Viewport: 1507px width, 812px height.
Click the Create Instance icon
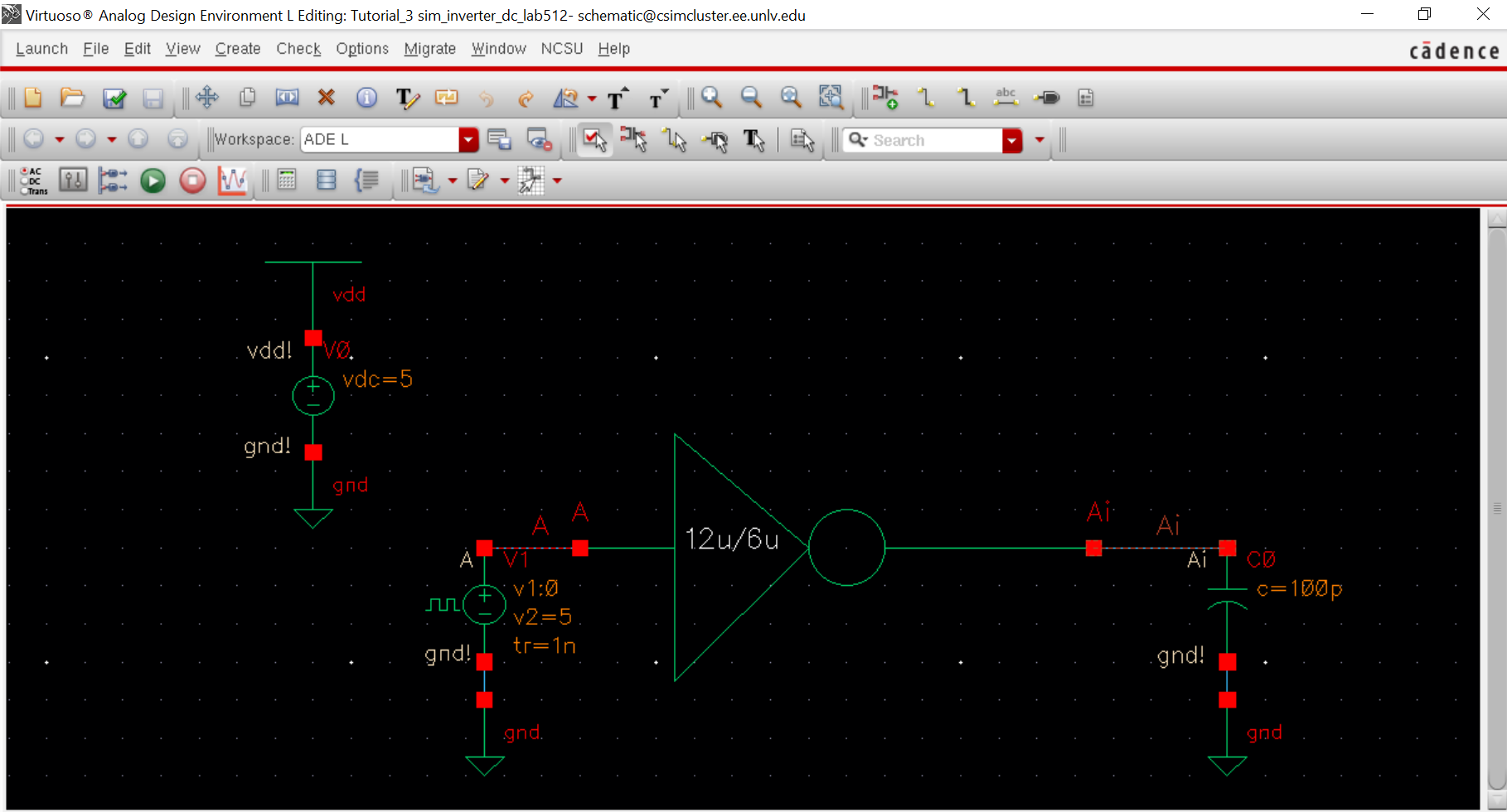(x=884, y=98)
